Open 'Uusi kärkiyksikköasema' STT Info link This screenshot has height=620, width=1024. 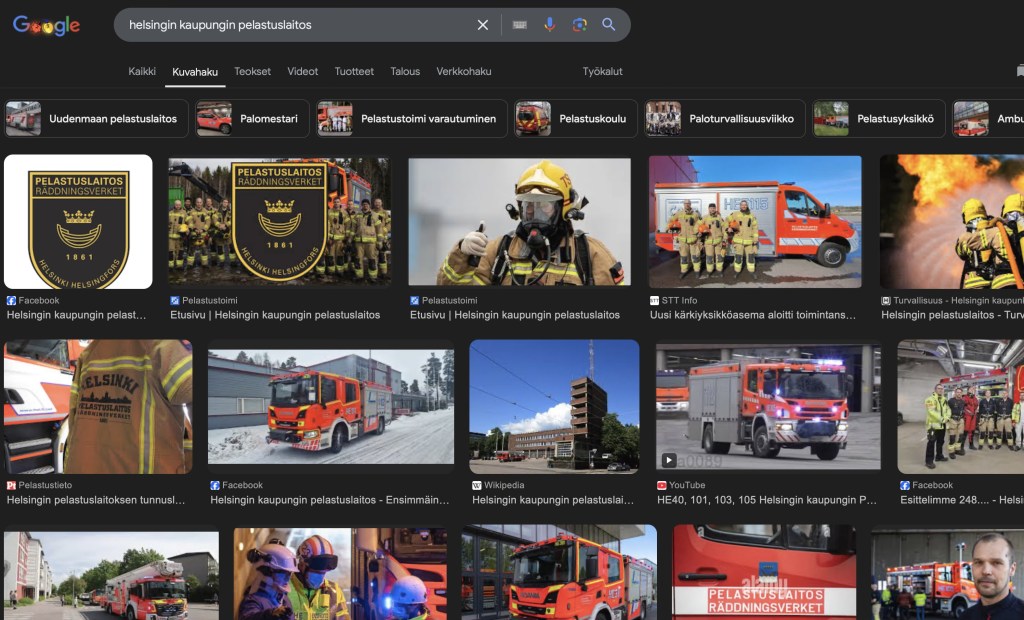coord(752,315)
